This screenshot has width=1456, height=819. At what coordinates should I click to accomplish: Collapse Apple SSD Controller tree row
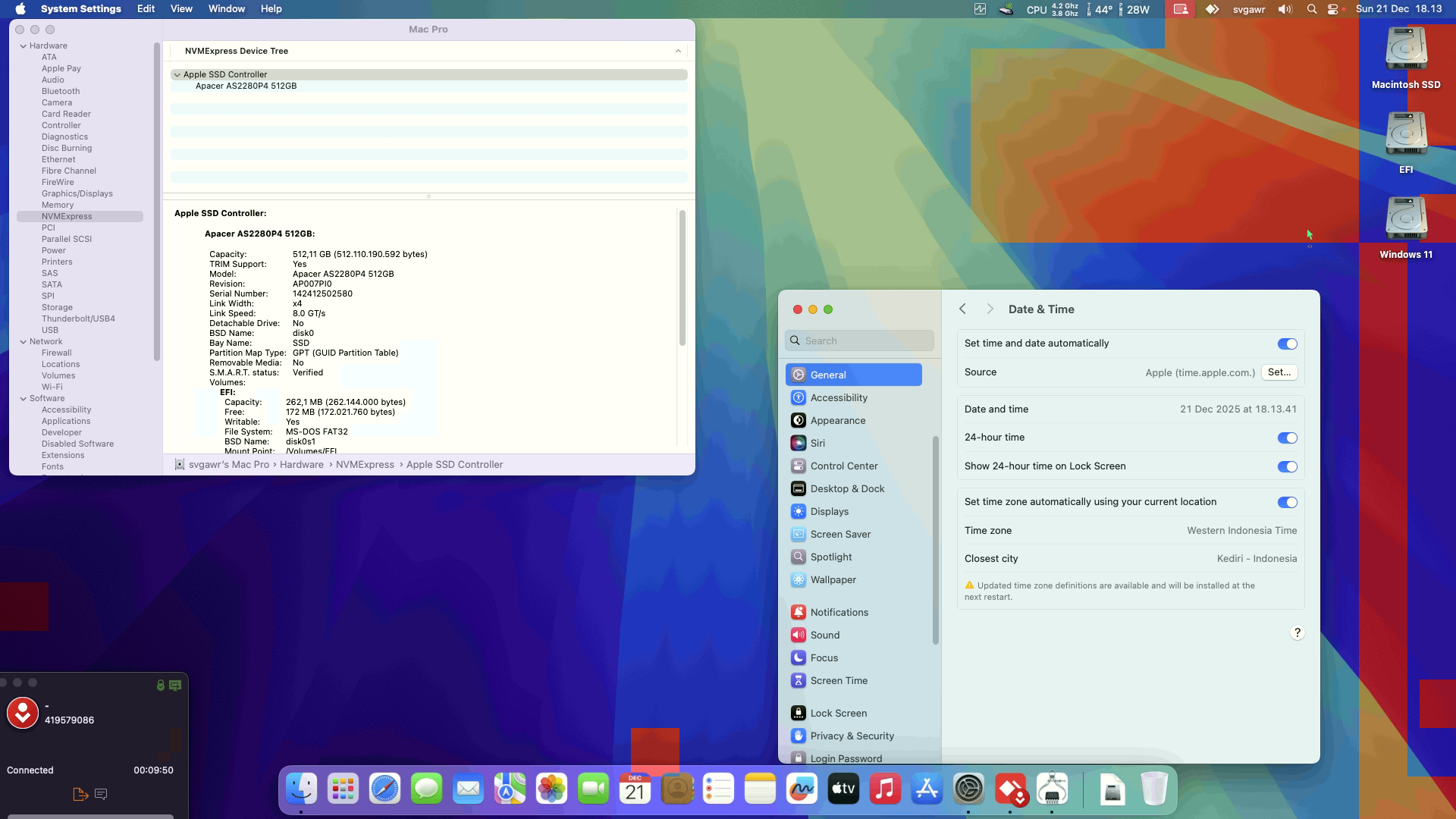(177, 74)
